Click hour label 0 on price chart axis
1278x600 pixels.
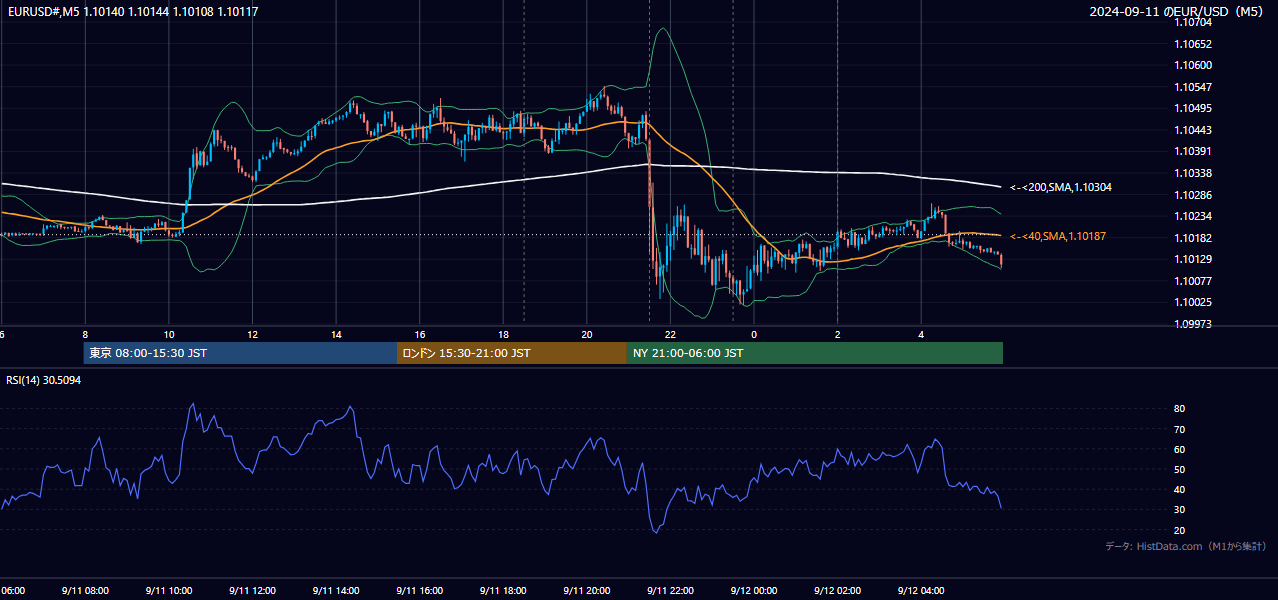tap(754, 335)
